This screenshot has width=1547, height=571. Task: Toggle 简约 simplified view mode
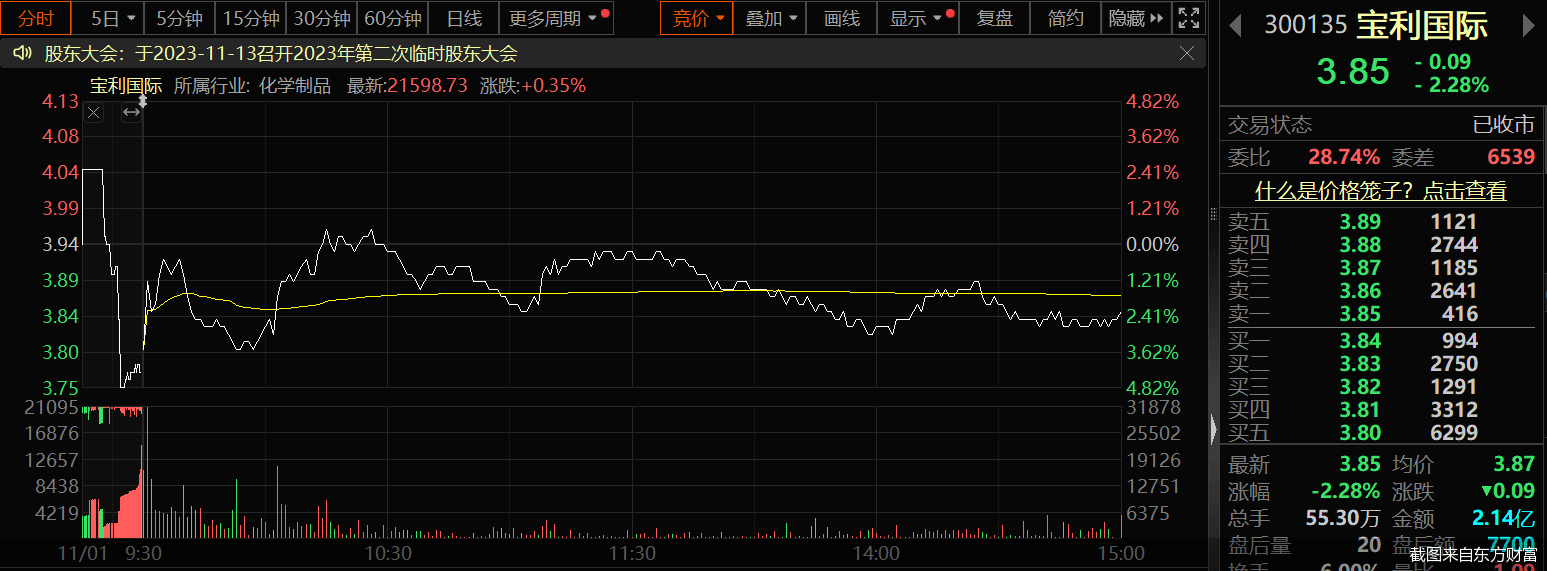tap(1065, 18)
